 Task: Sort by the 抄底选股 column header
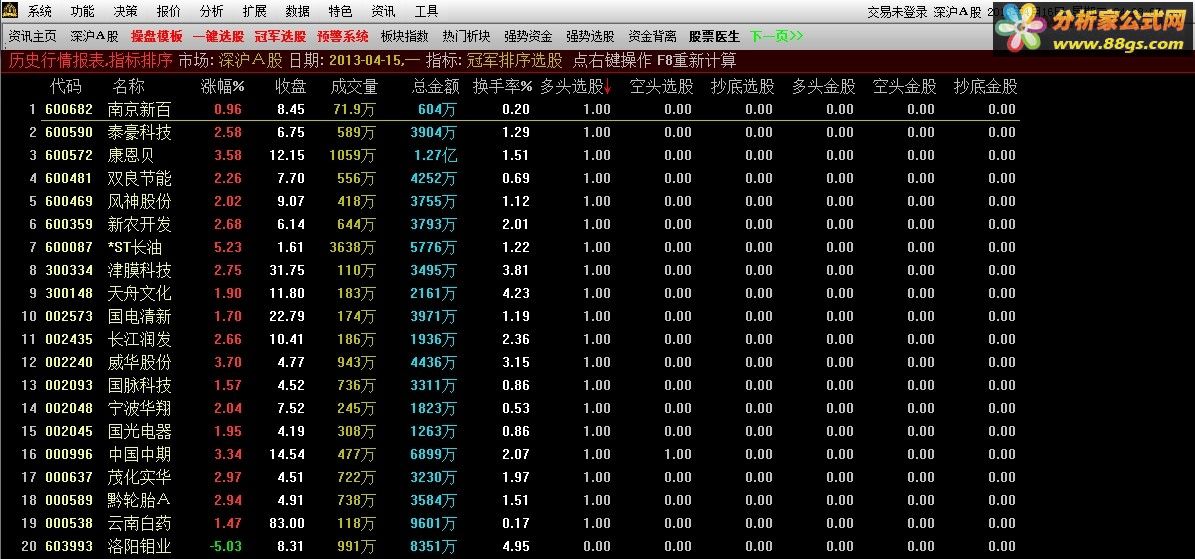point(742,87)
